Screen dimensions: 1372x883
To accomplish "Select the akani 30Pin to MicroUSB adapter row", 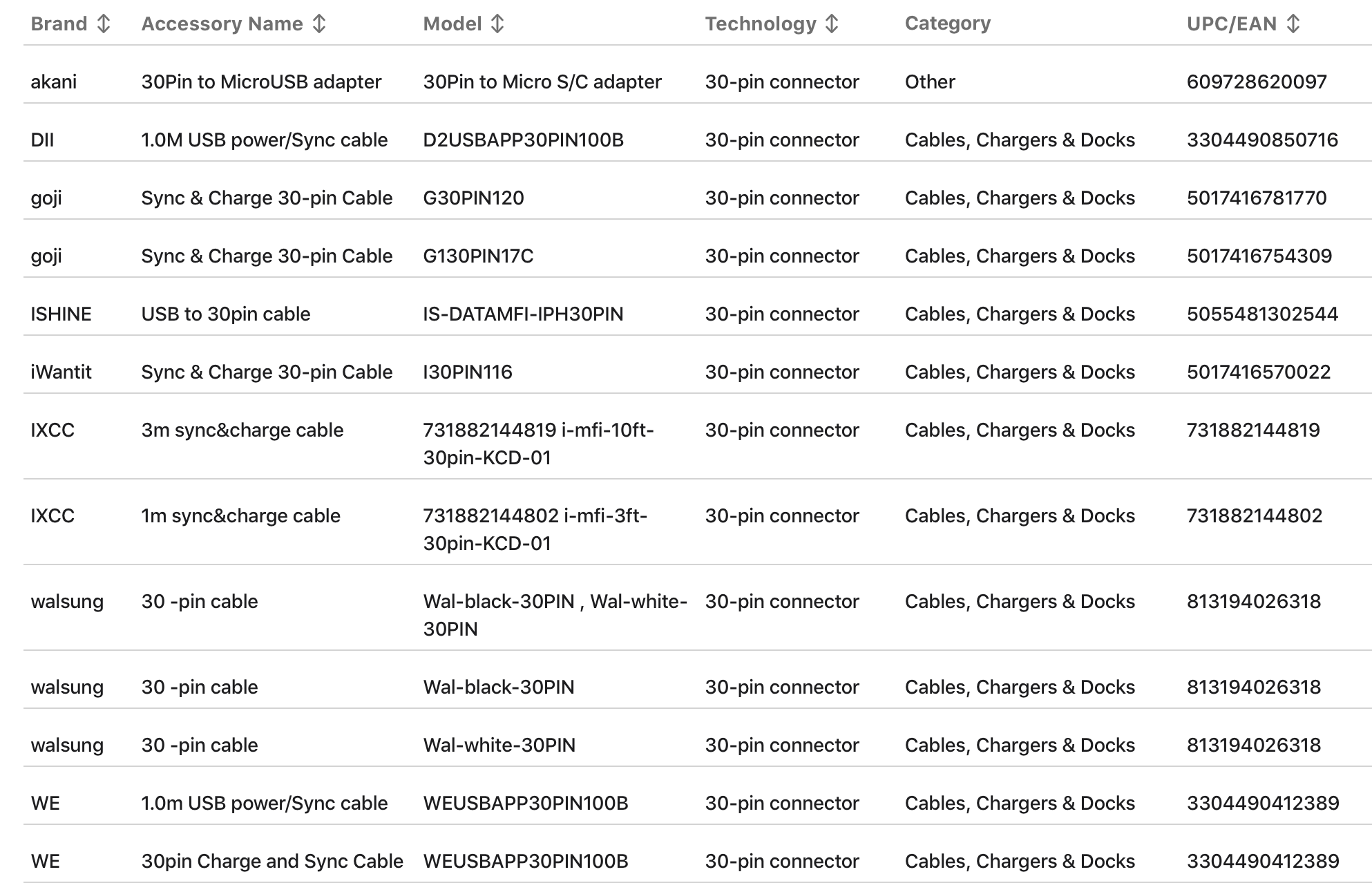I will [261, 82].
